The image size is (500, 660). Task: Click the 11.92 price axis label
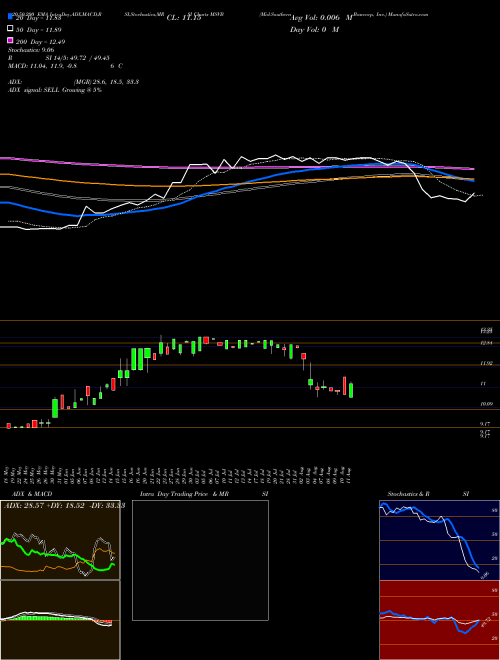click(x=487, y=363)
